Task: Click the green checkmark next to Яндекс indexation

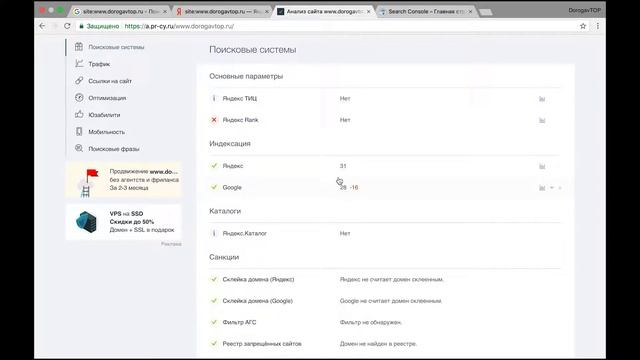Action: 214,166
